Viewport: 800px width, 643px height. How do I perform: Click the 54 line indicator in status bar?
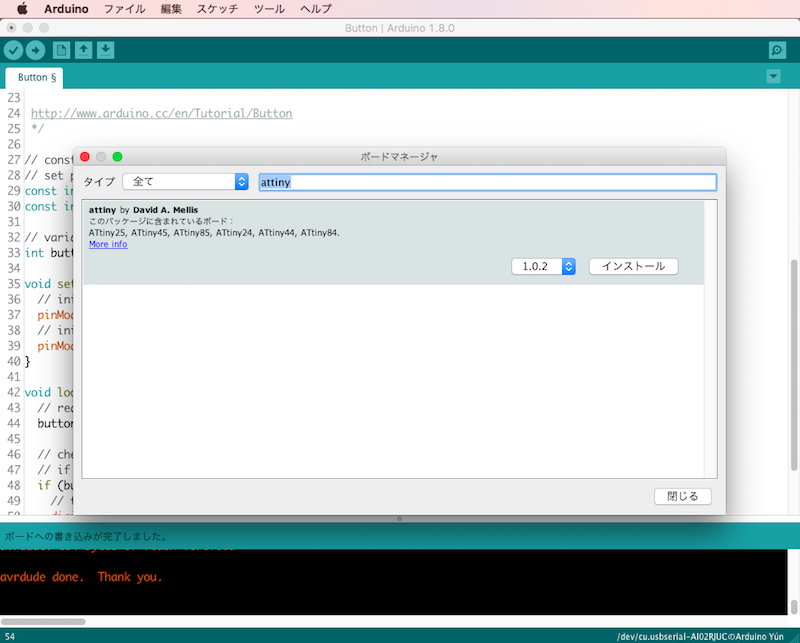pyautogui.click(x=10, y=637)
